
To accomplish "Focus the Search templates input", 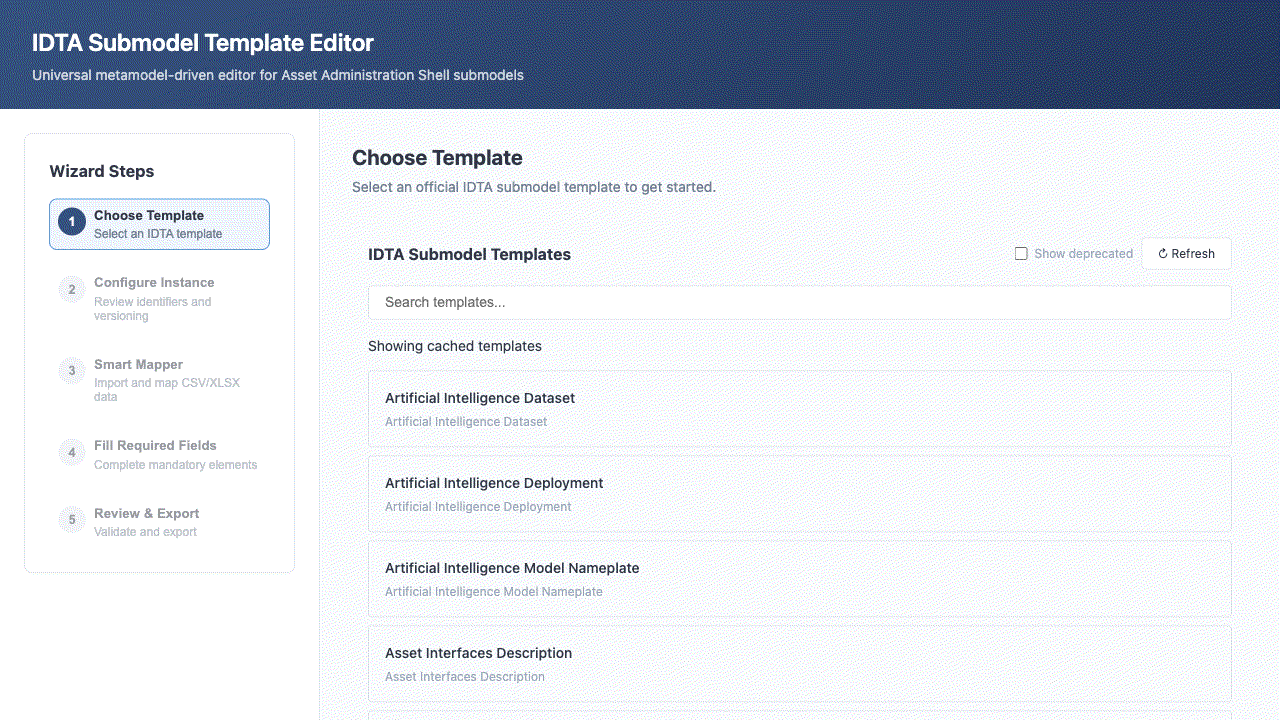I will pyautogui.click(x=799, y=302).
